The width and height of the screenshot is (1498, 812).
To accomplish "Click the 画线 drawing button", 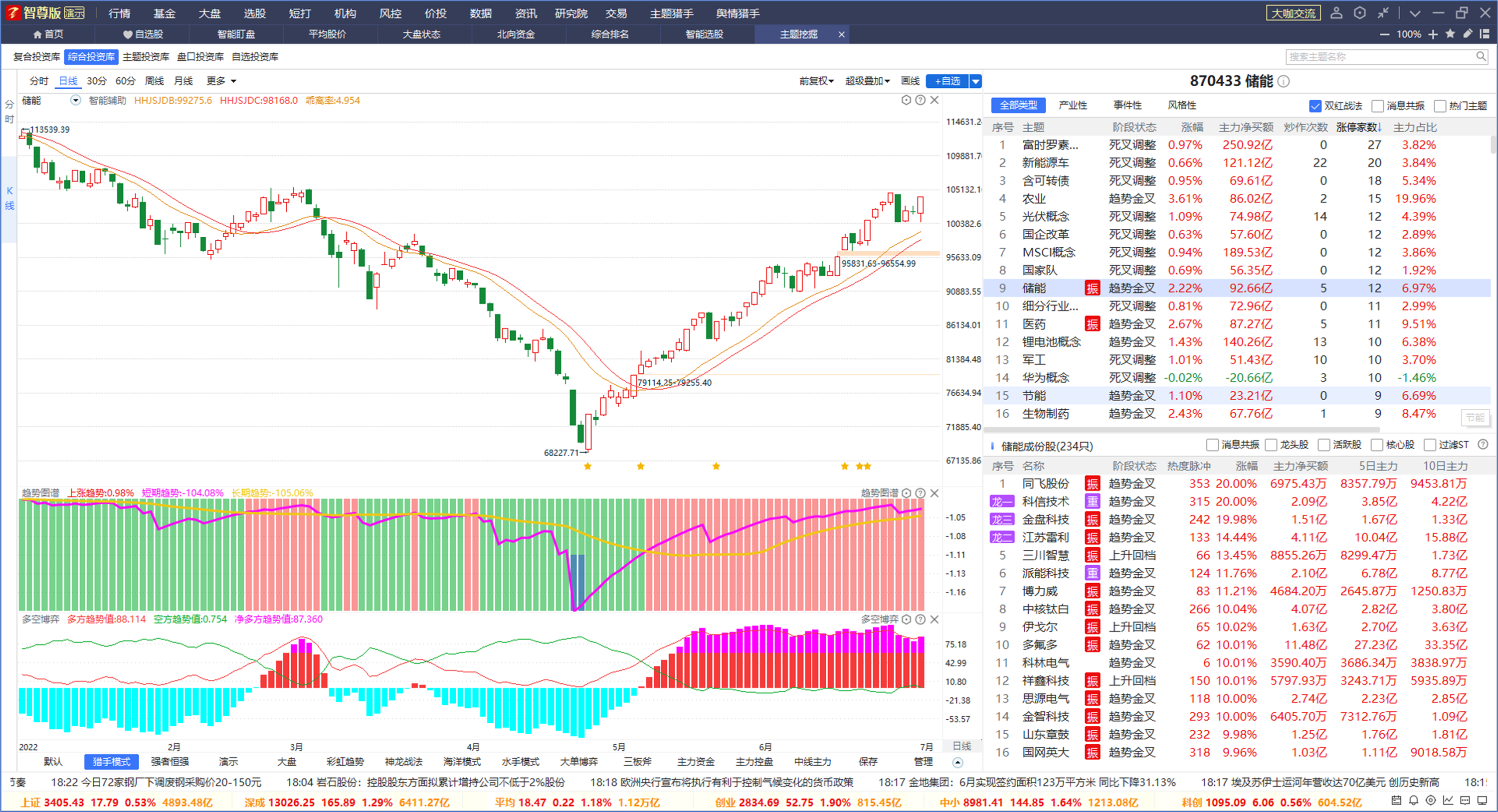I will coord(910,81).
